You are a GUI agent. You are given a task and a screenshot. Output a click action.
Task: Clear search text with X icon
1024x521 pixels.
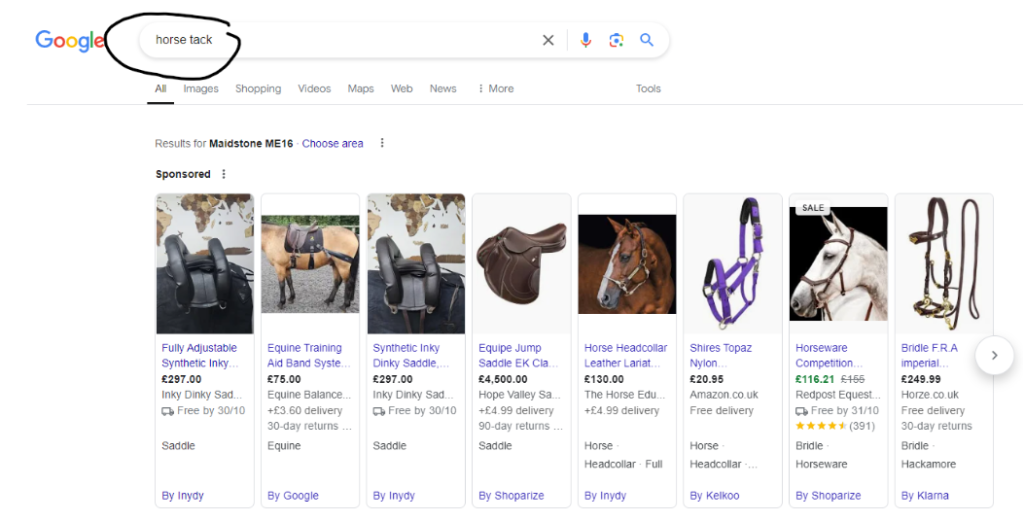click(x=548, y=40)
